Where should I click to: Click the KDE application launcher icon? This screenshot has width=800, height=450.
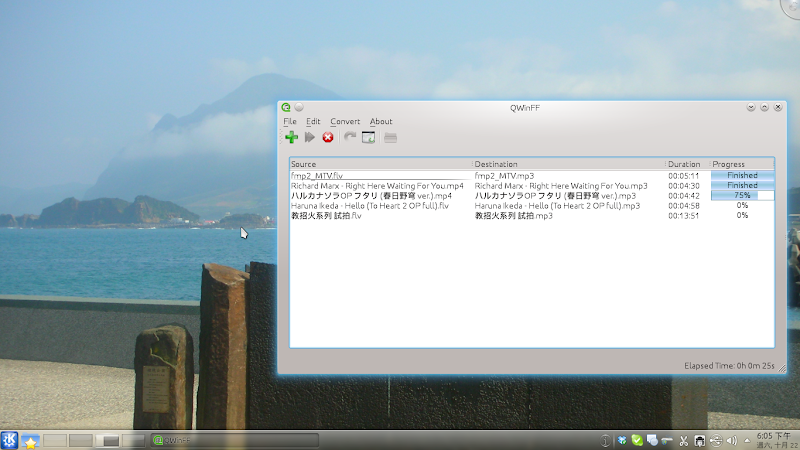click(10, 440)
